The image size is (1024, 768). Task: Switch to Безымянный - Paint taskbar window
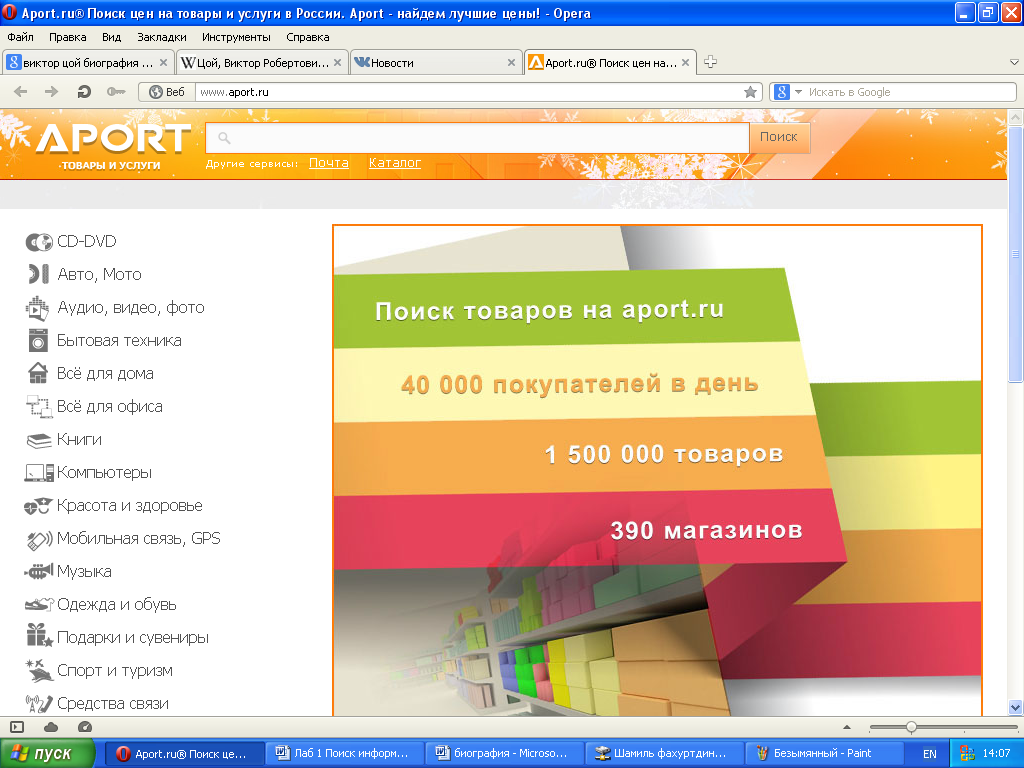(823, 754)
